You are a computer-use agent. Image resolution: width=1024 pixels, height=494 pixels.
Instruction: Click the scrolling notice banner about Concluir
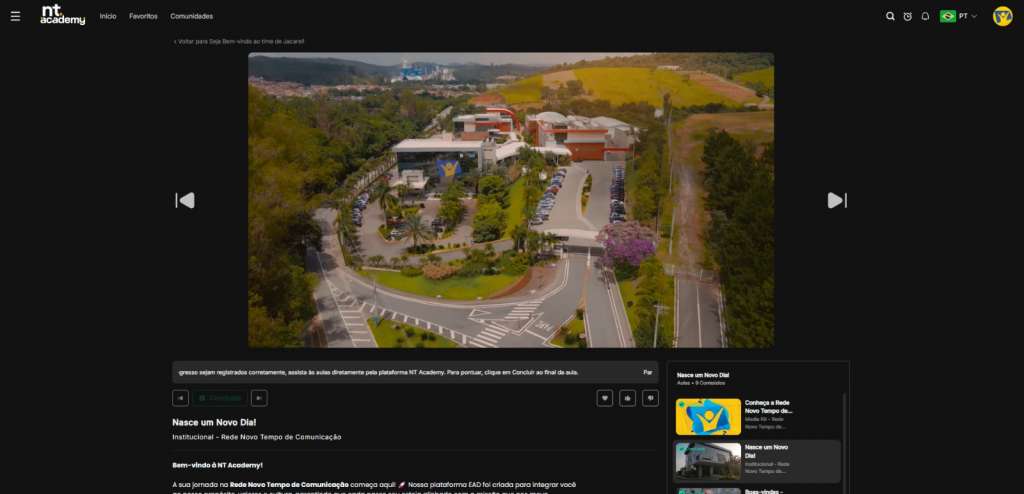click(x=415, y=372)
